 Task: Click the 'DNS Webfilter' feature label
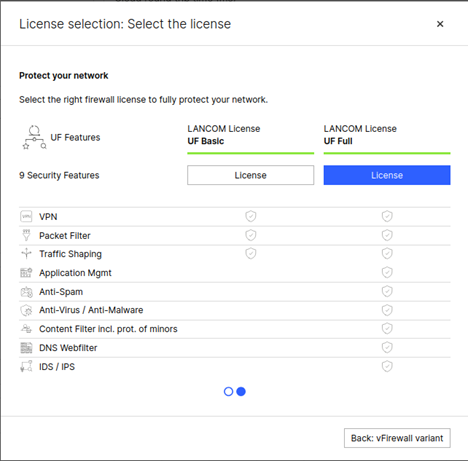tap(68, 348)
